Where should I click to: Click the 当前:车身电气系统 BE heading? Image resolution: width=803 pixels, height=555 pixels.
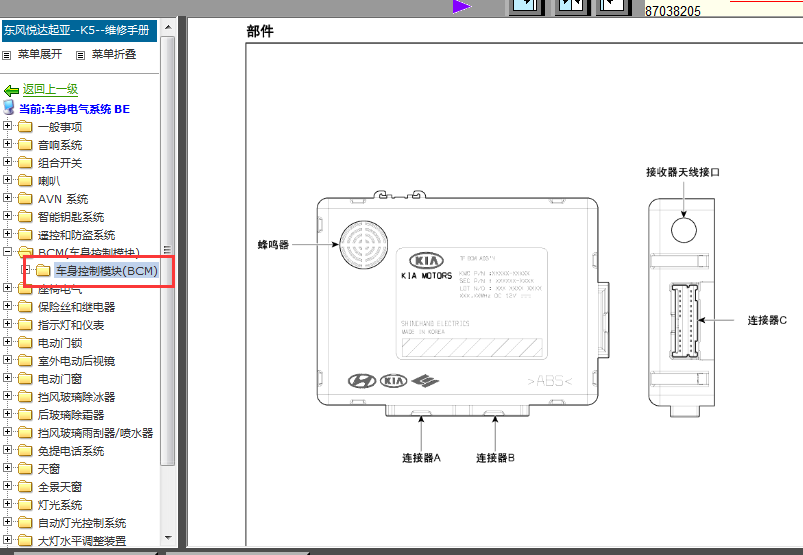[75, 109]
